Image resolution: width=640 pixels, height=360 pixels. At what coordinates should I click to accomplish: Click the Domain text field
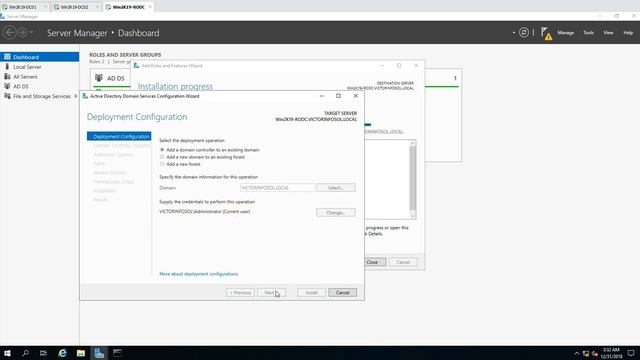[277, 188]
